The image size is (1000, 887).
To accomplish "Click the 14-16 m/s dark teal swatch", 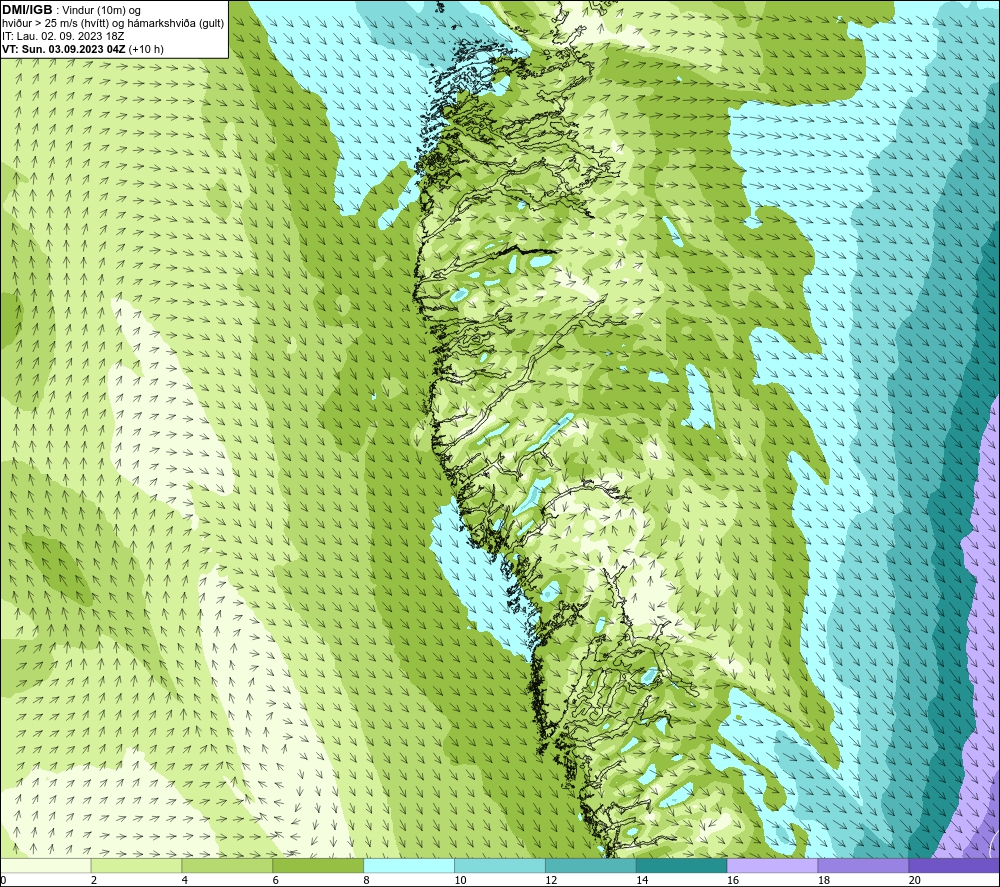I will click(x=682, y=866).
